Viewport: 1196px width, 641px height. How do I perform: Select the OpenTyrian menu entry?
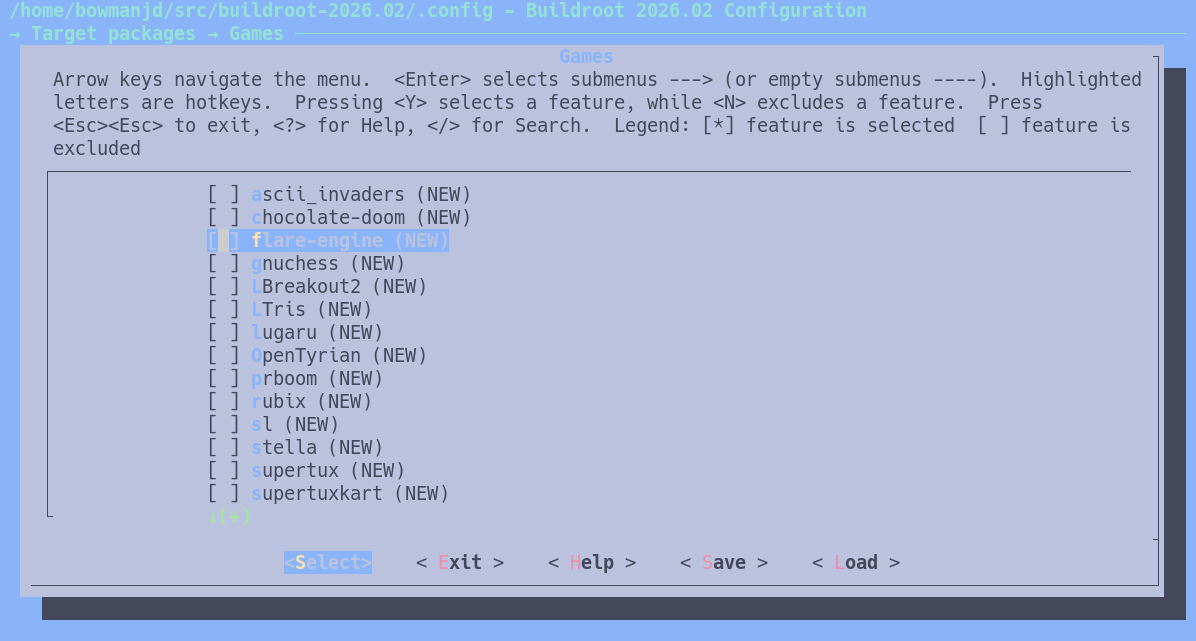[339, 356]
